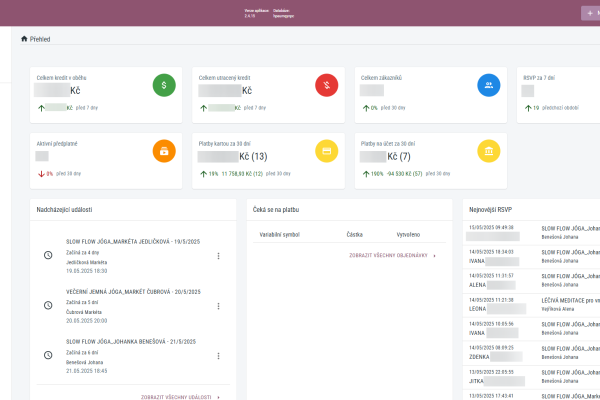600x400 pixels.
Task: Click Nadcházející události panel heading
Action: click(64, 210)
